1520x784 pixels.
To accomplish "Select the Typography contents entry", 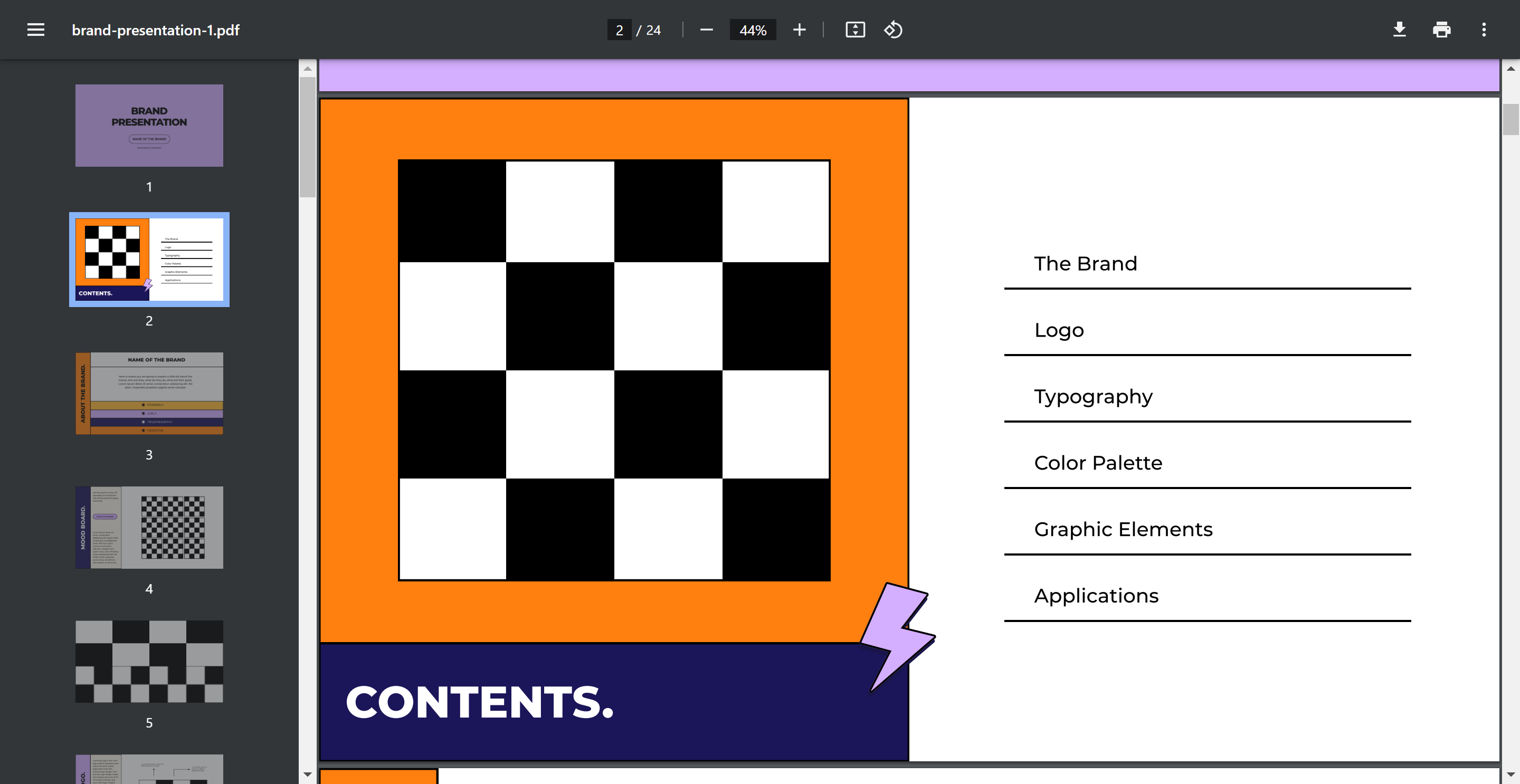I will (1093, 396).
